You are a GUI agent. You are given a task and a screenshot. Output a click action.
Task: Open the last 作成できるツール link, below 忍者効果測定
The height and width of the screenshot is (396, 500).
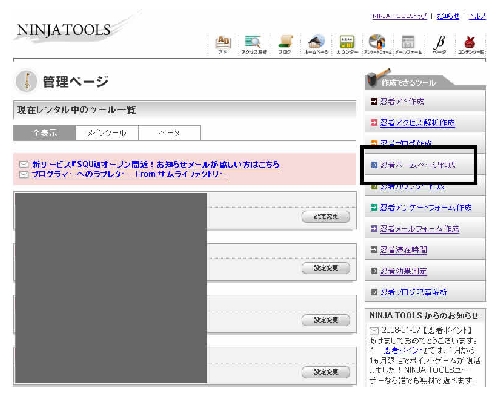click(x=414, y=292)
